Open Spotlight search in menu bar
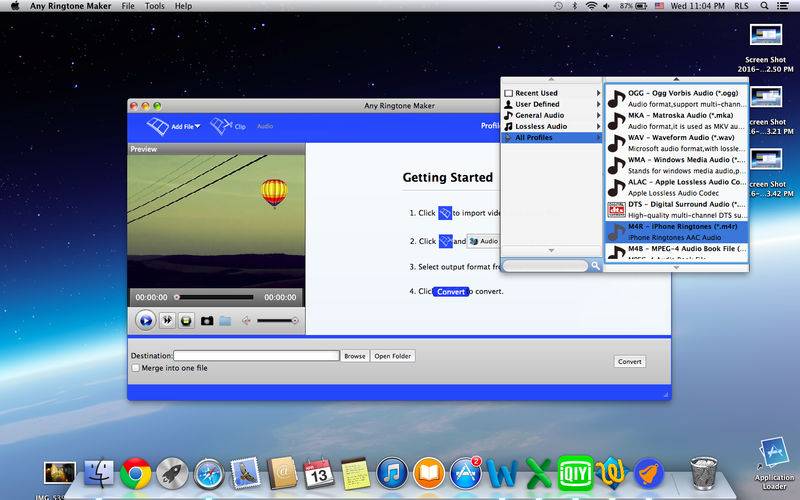The height and width of the screenshot is (500, 800). point(764,6)
